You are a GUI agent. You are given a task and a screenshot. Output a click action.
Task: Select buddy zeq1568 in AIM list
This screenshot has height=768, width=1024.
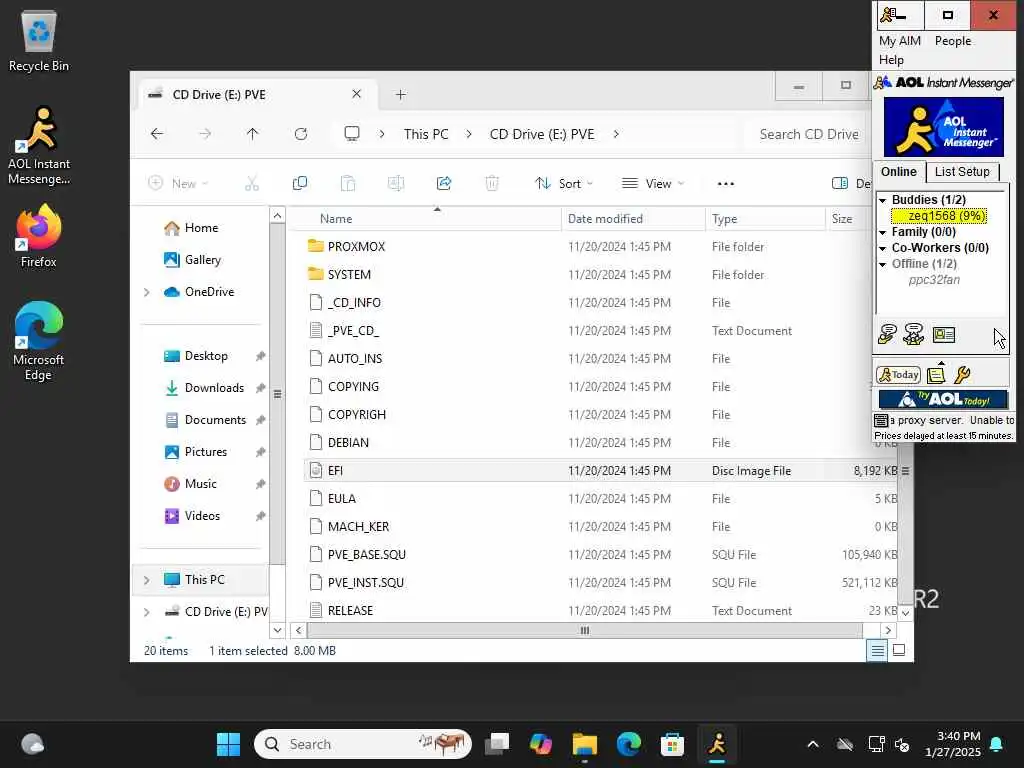pyautogui.click(x=940, y=216)
